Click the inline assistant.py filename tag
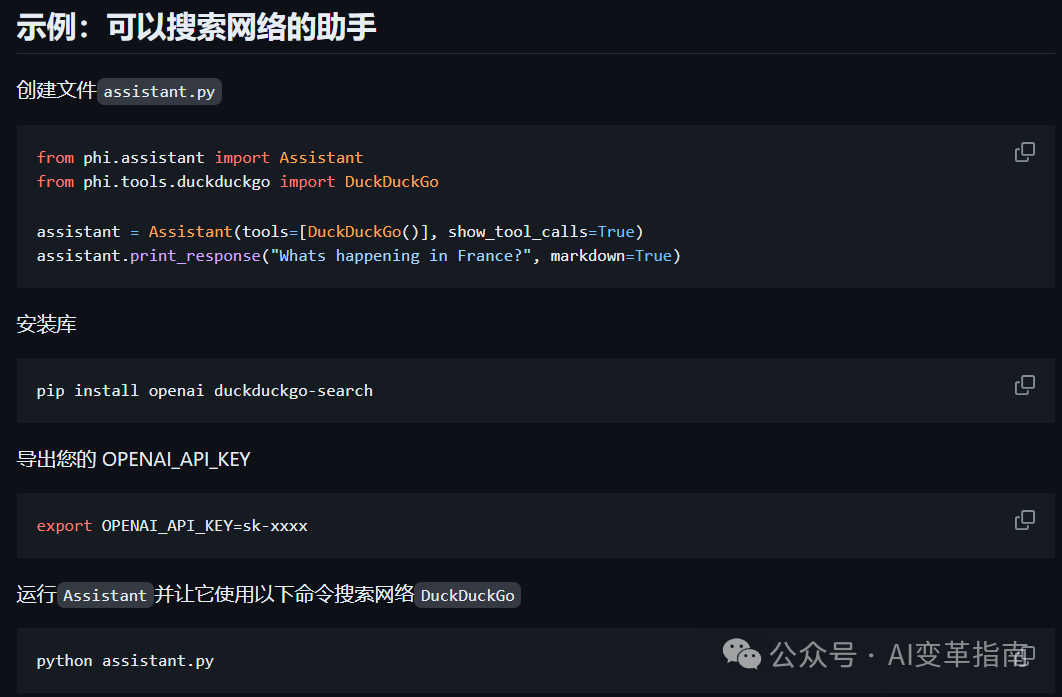 point(159,92)
